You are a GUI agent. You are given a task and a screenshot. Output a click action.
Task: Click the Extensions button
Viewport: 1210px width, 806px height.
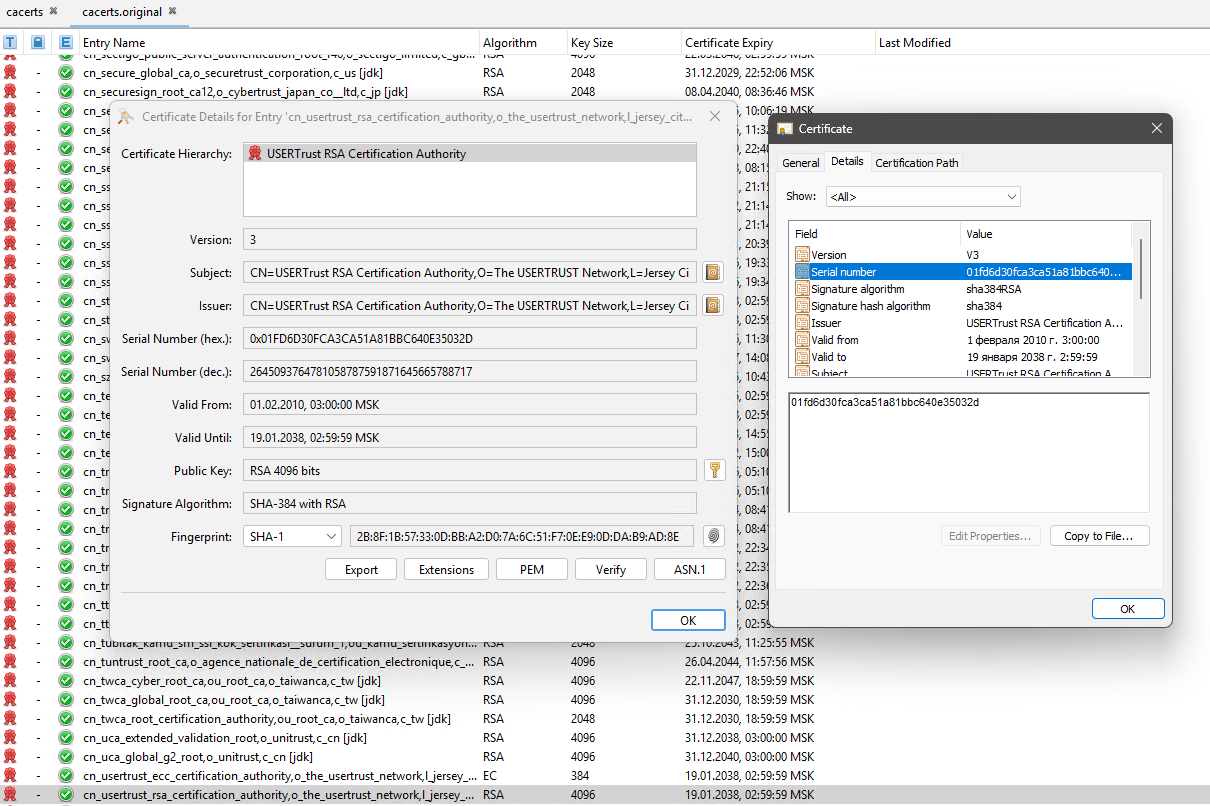pos(446,570)
